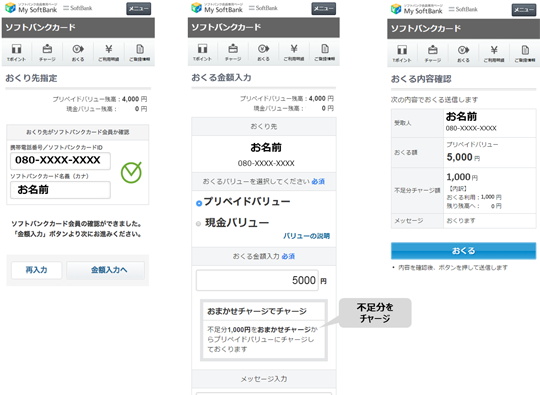Viewport: 540px width, 395px height.
Task: Open the Tポイント icon on the おくる金額入力 screen
Action: tap(202, 52)
